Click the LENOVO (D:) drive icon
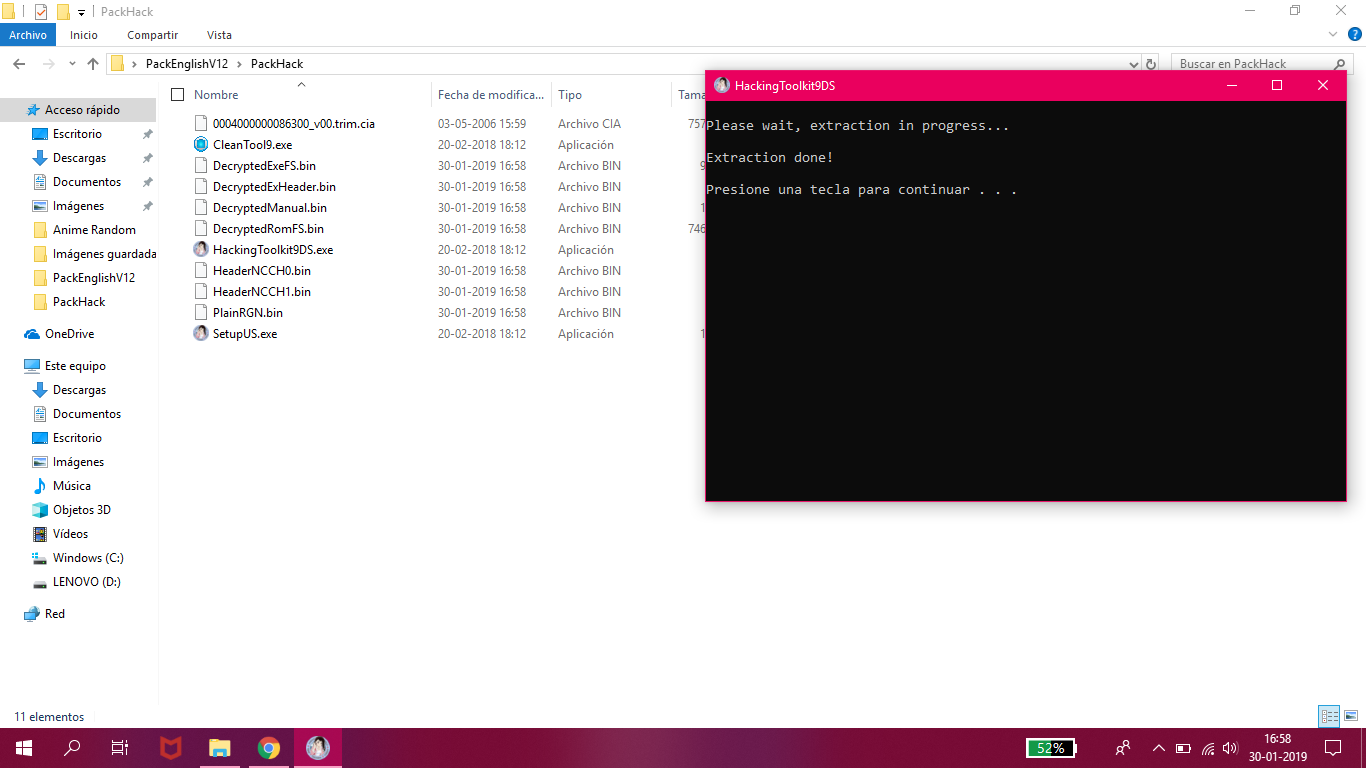The image size is (1366, 768). coord(40,582)
